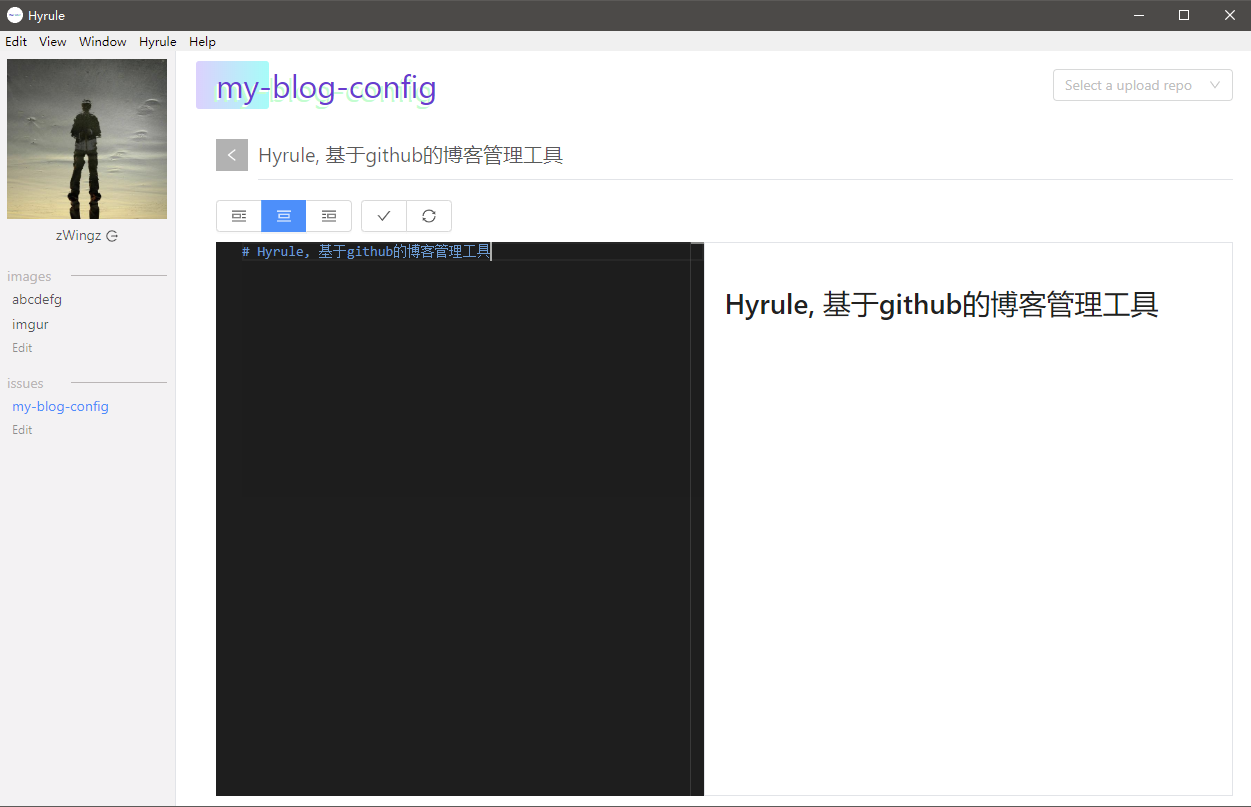The height and width of the screenshot is (807, 1251).
Task: Click the refresh sync icon button
Action: click(429, 216)
